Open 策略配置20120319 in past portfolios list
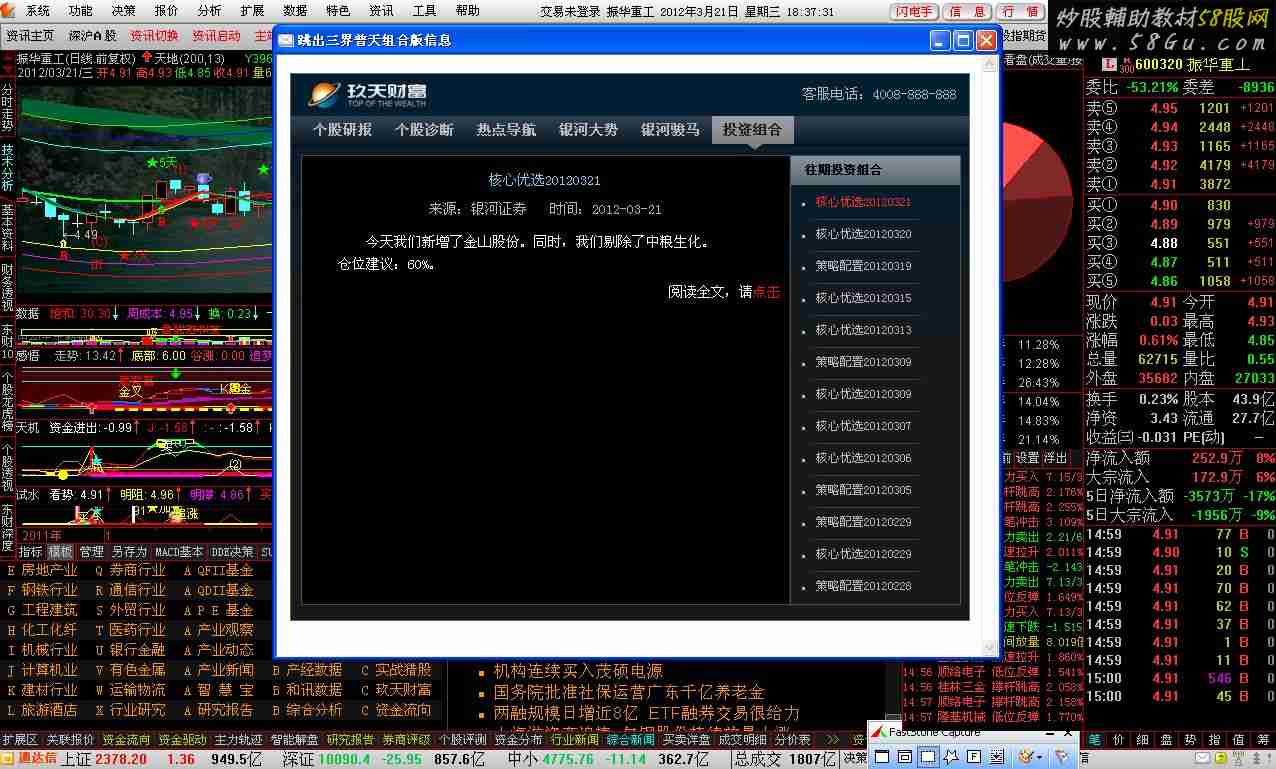Viewport: 1276px width, 769px height. click(x=863, y=266)
